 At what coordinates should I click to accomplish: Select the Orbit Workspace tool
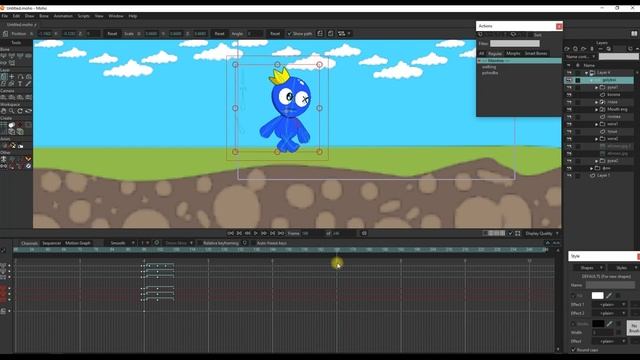click(28, 111)
